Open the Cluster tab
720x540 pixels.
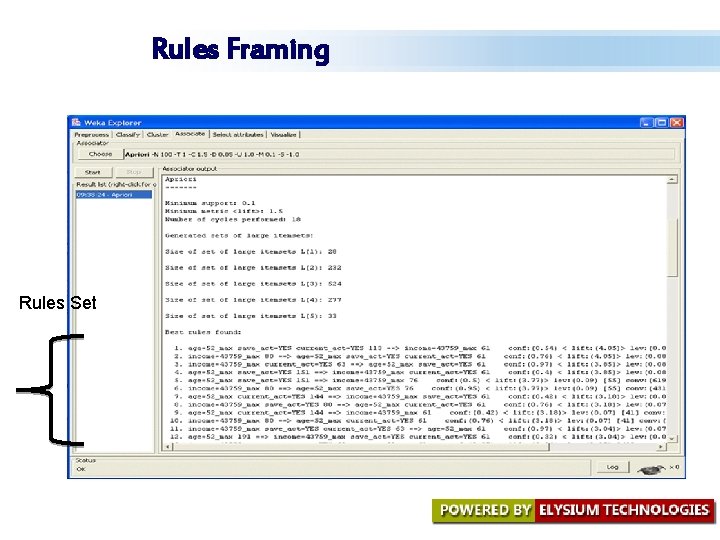click(158, 135)
